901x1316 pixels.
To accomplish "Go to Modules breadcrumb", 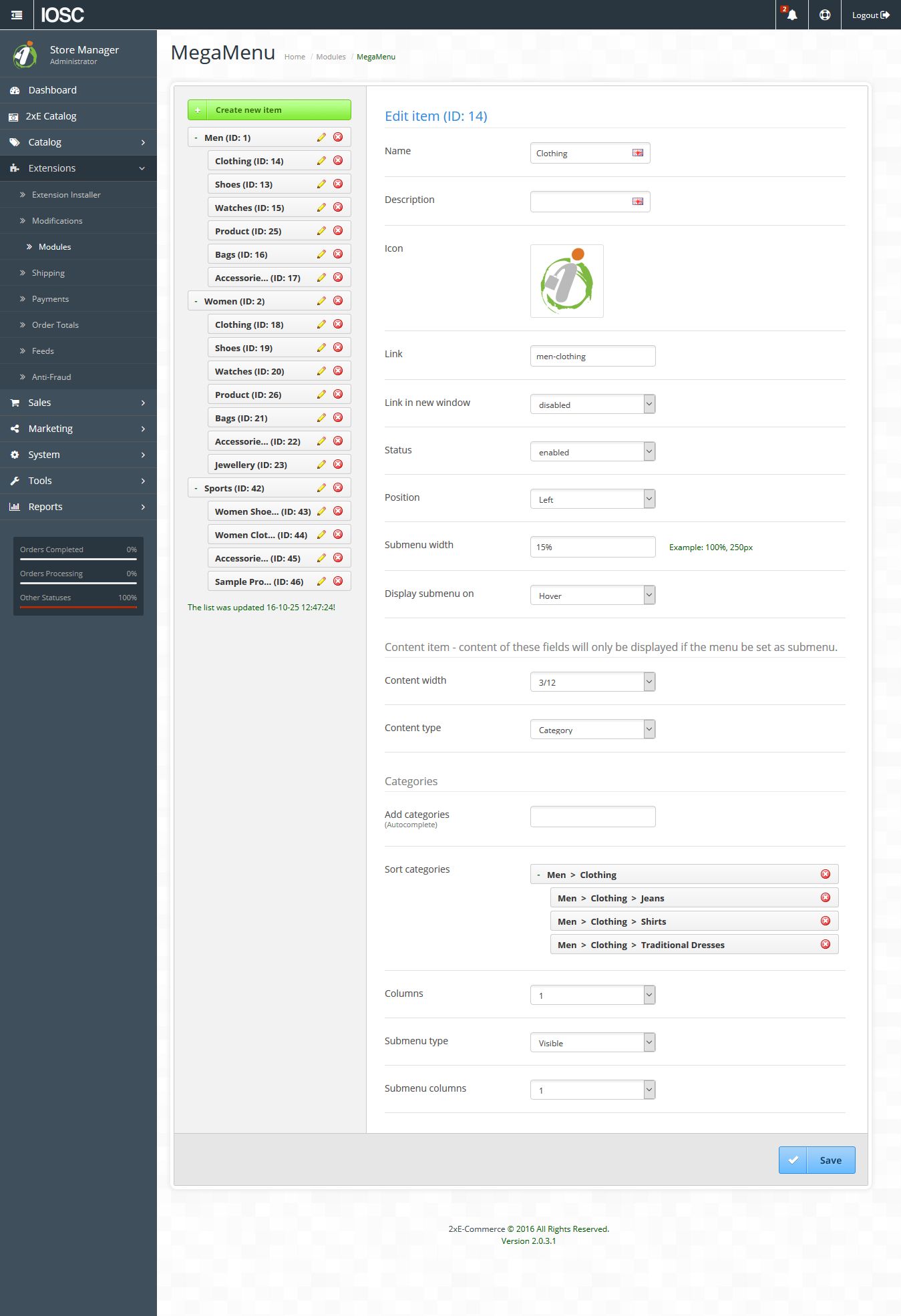I will 331,57.
